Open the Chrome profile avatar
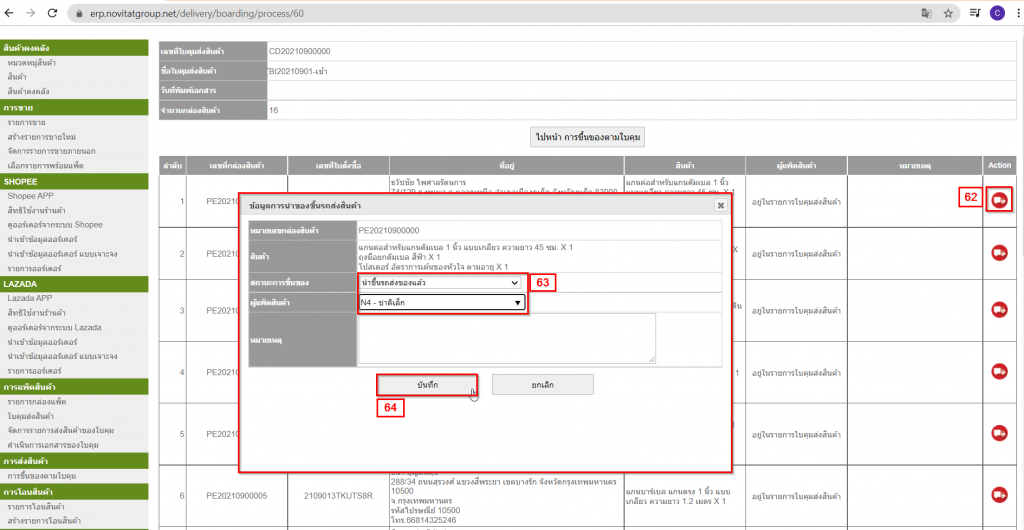Viewport: 1024px width, 530px height. [997, 14]
